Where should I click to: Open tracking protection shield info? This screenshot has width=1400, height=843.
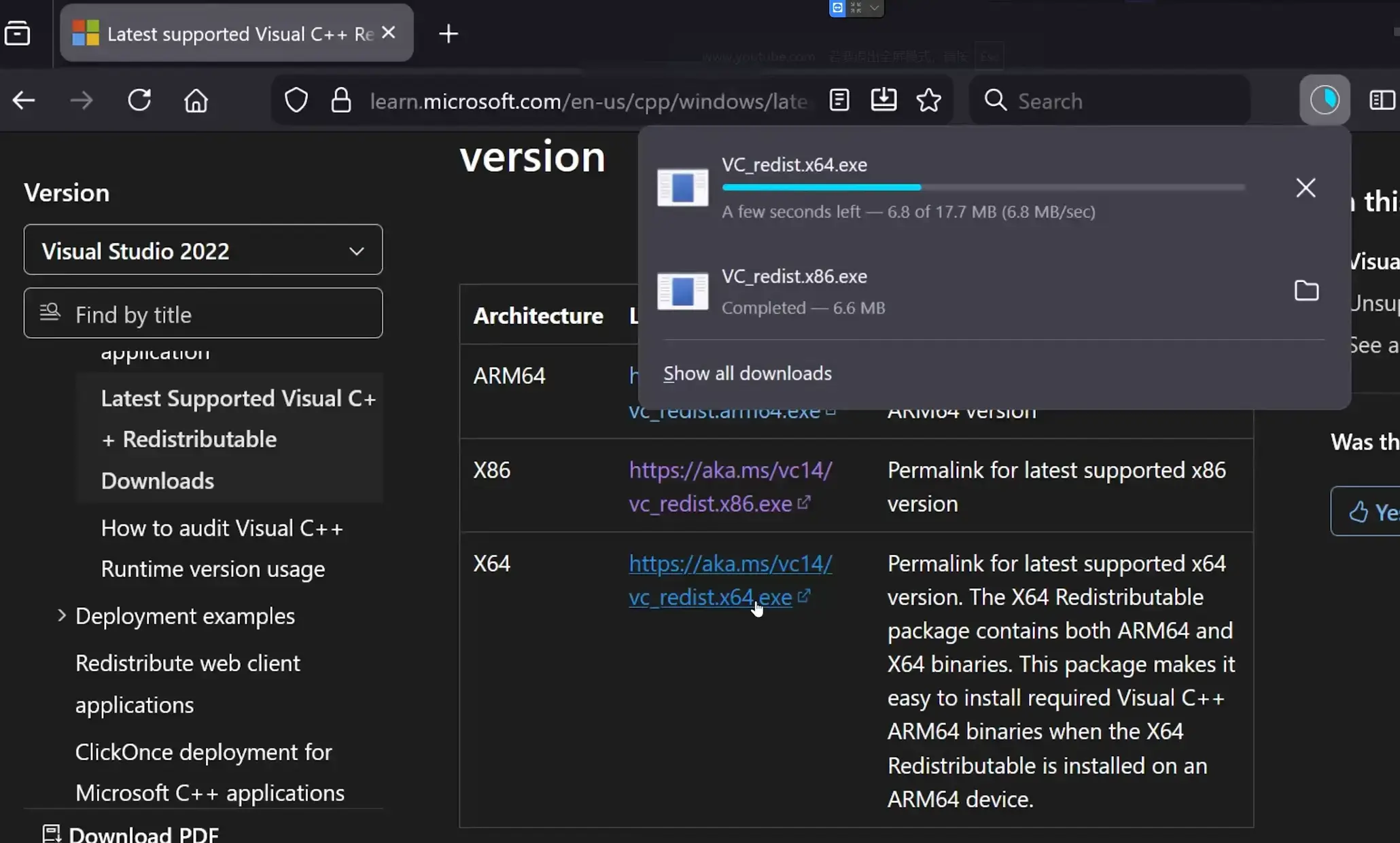pyautogui.click(x=296, y=101)
